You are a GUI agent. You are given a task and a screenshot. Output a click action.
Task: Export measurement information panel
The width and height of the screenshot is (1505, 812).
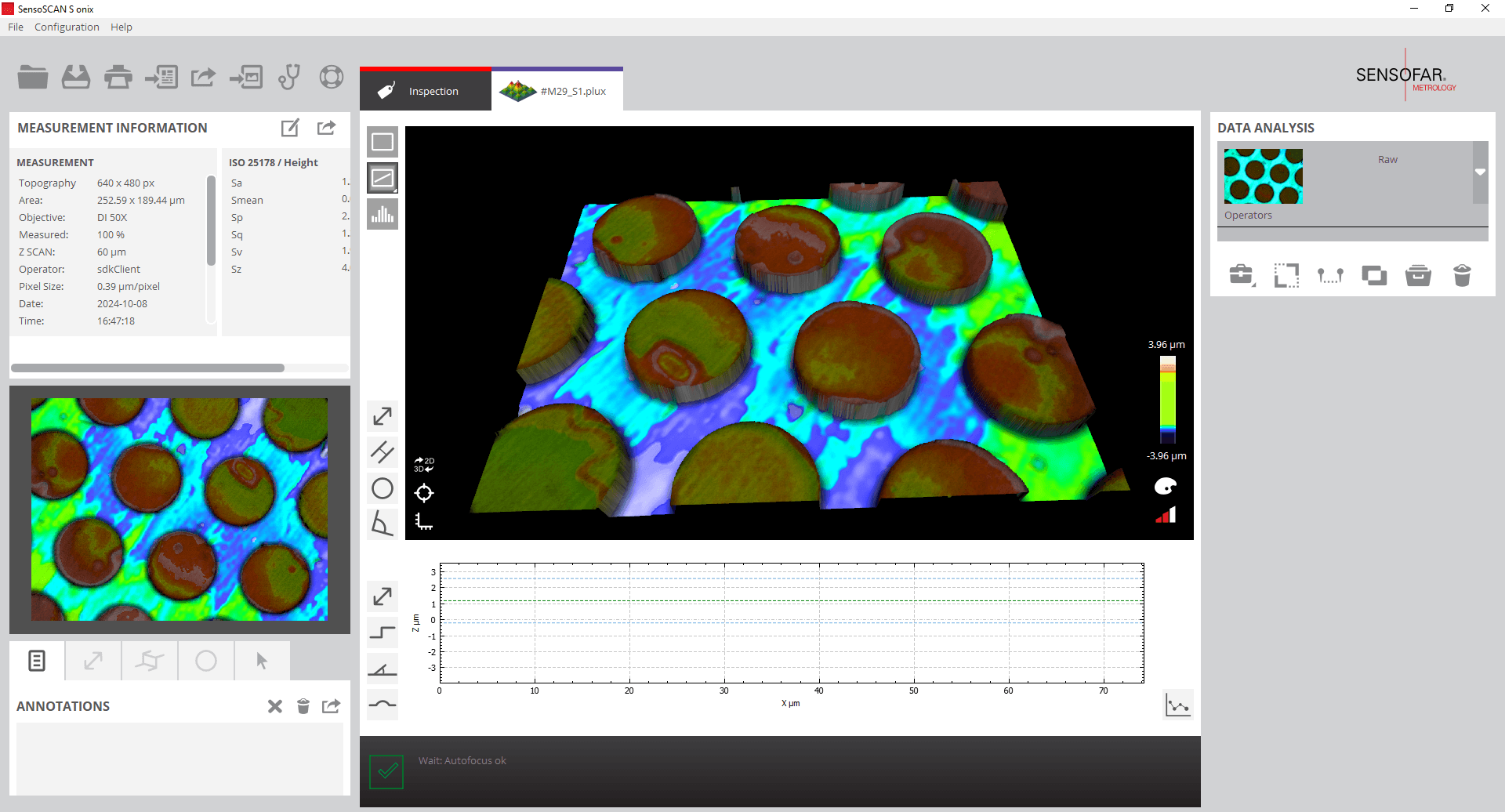click(327, 128)
